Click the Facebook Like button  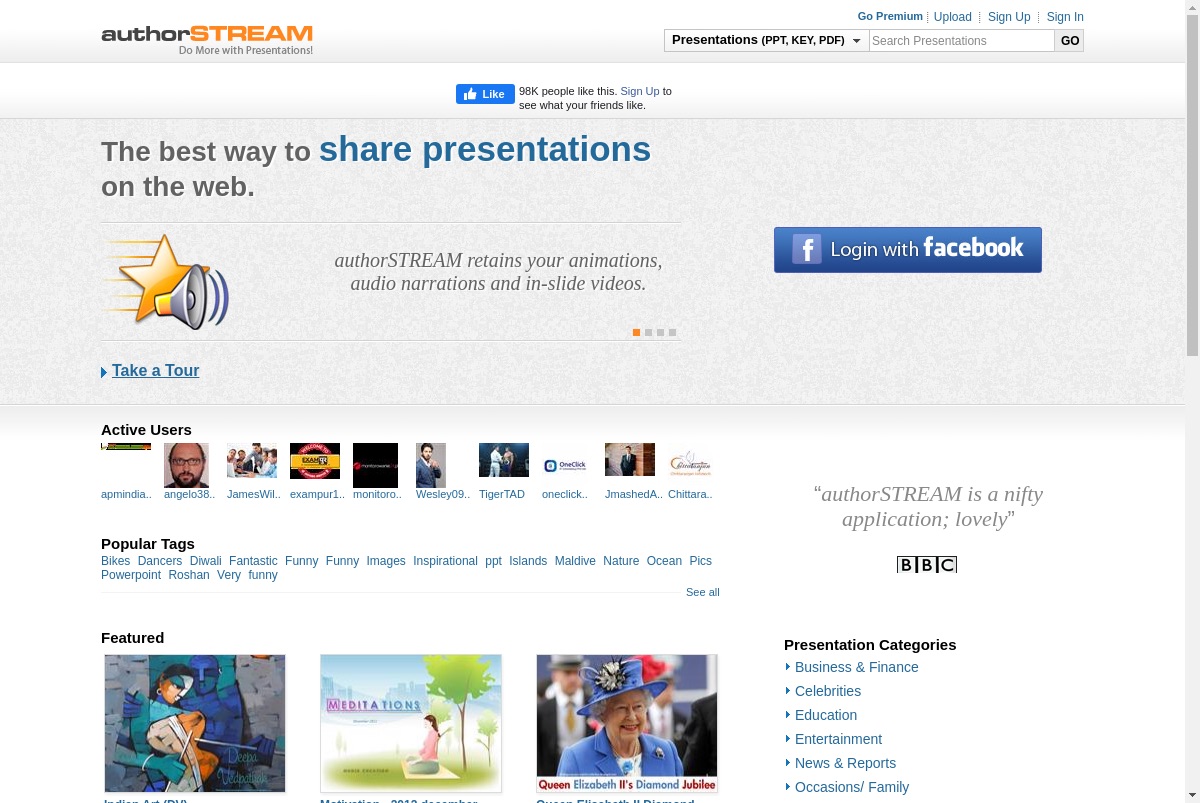click(x=485, y=94)
